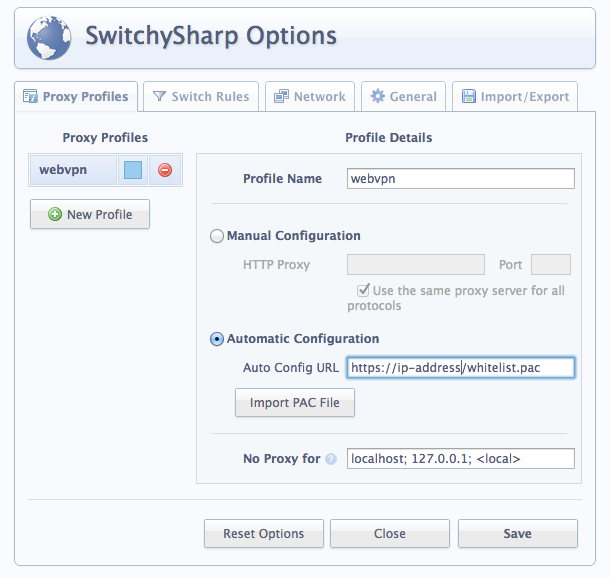611x578 pixels.
Task: Select the Manual Configuration radio button
Action: point(217,236)
